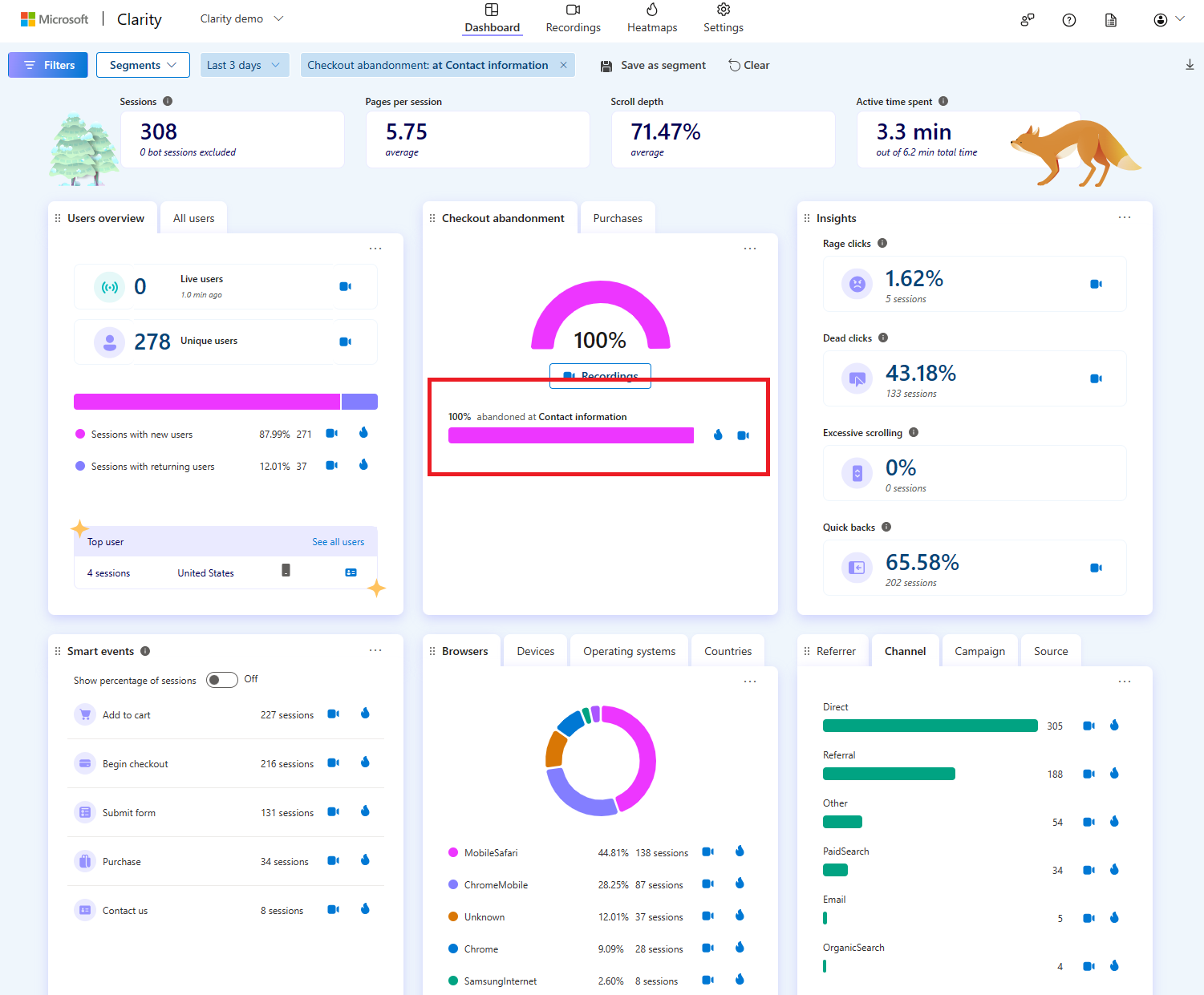This screenshot has width=1204, height=995.
Task: Open heatmap for Referral channel
Action: 1114,774
